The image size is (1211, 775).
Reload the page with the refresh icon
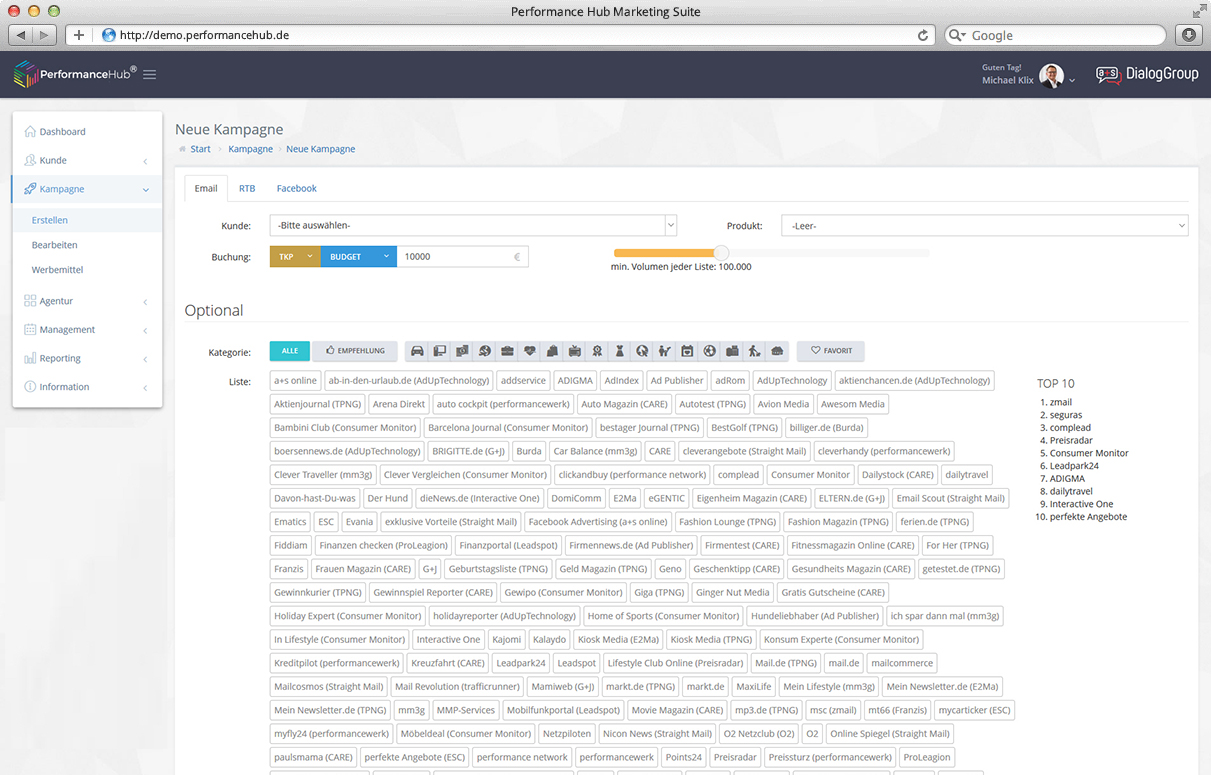(x=923, y=35)
